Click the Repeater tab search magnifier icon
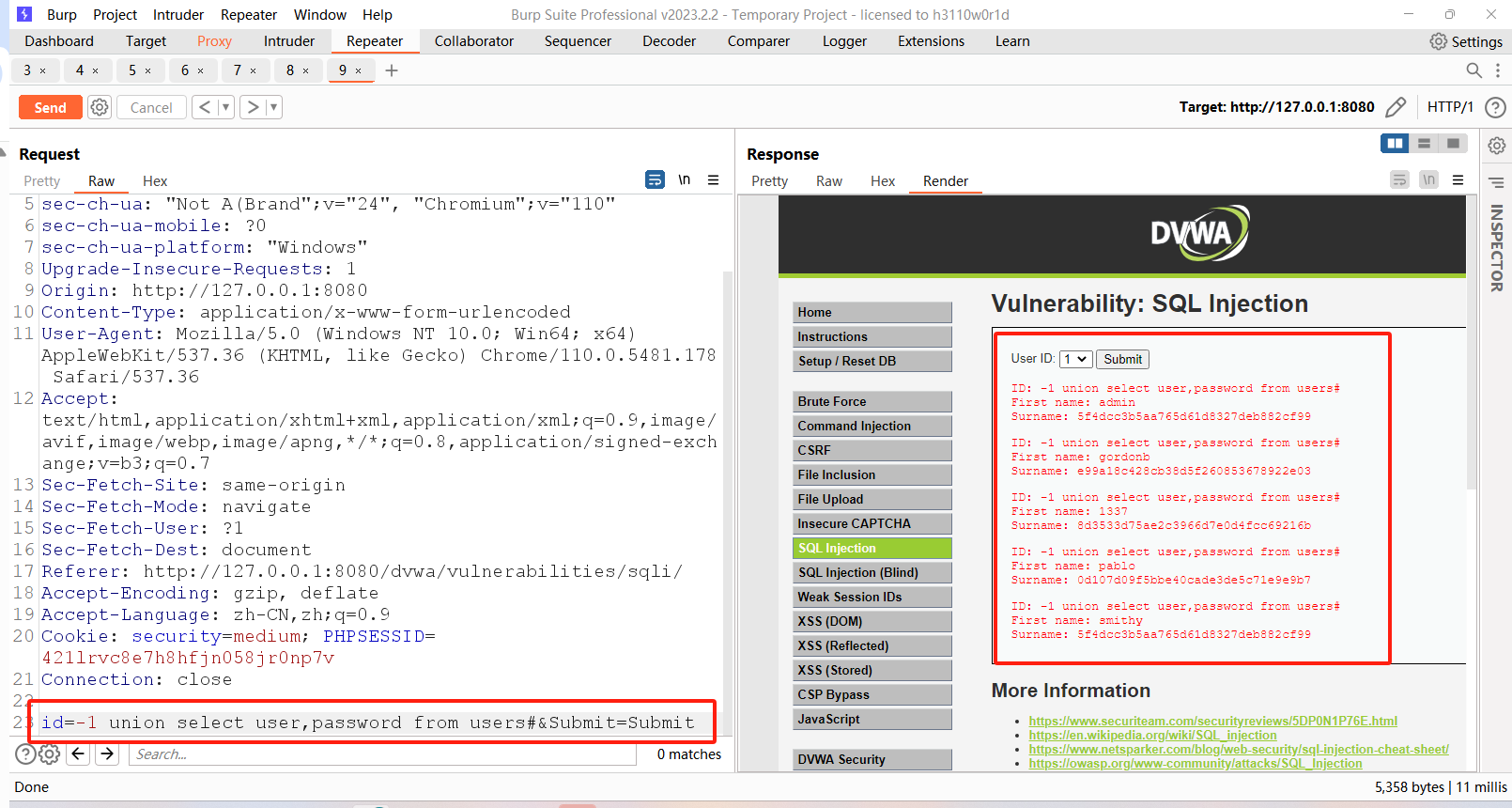 pos(1473,70)
